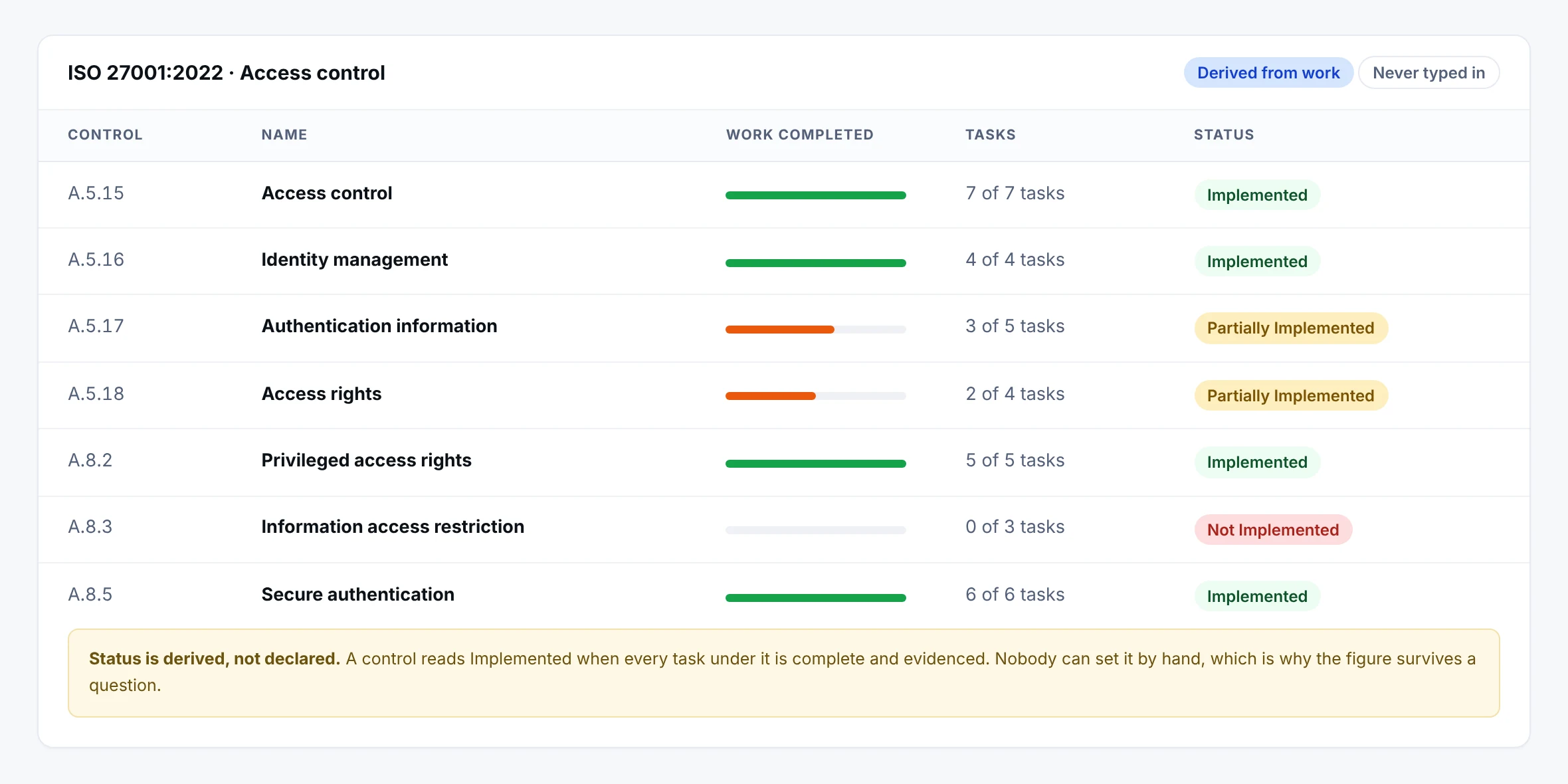Click '0 of 3 tasks' cell
Viewport: 1568px width, 784px height.
point(1015,527)
